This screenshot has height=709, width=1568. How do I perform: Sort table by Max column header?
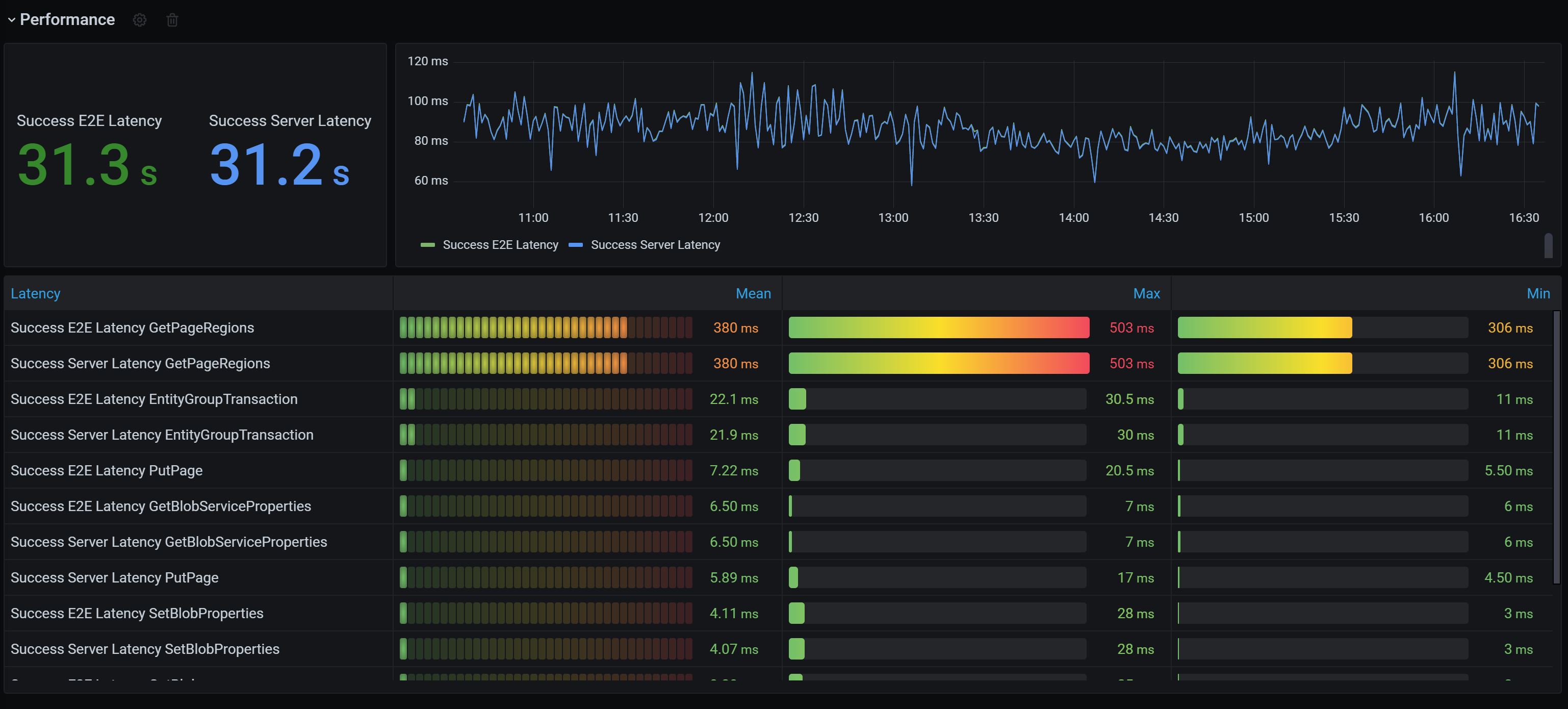tap(1146, 294)
